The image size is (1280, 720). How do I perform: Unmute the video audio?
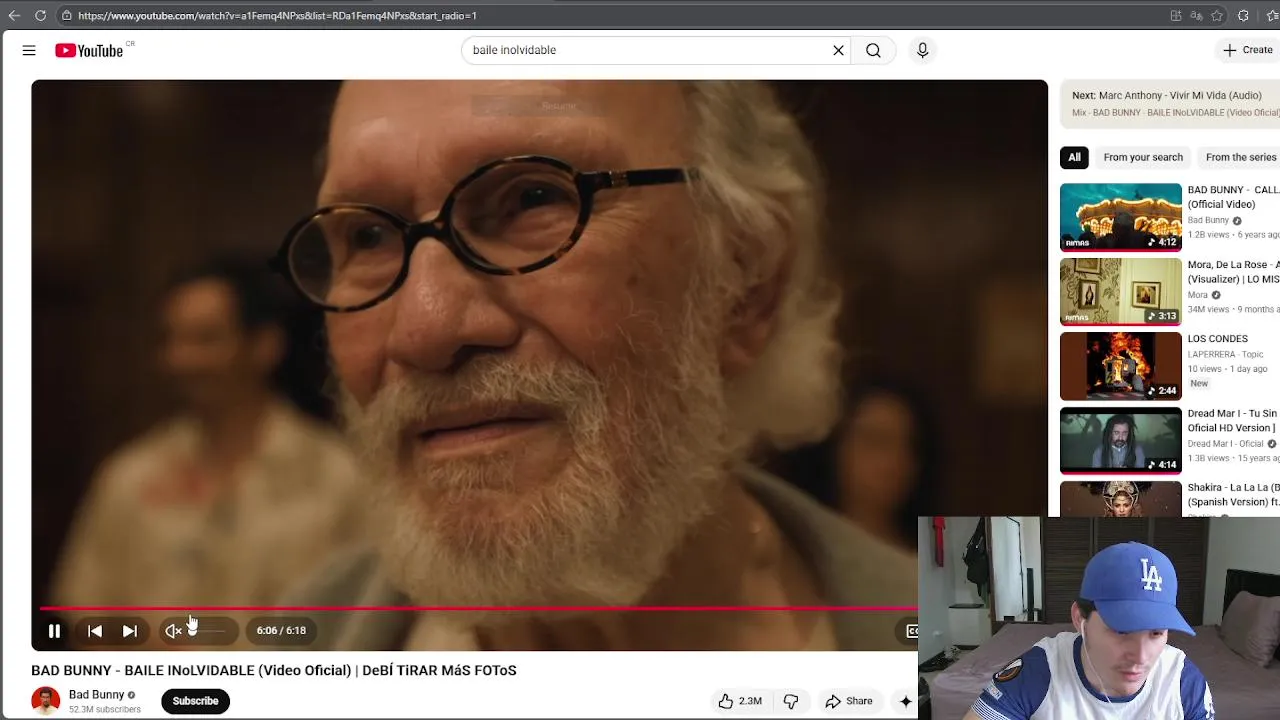click(x=173, y=631)
